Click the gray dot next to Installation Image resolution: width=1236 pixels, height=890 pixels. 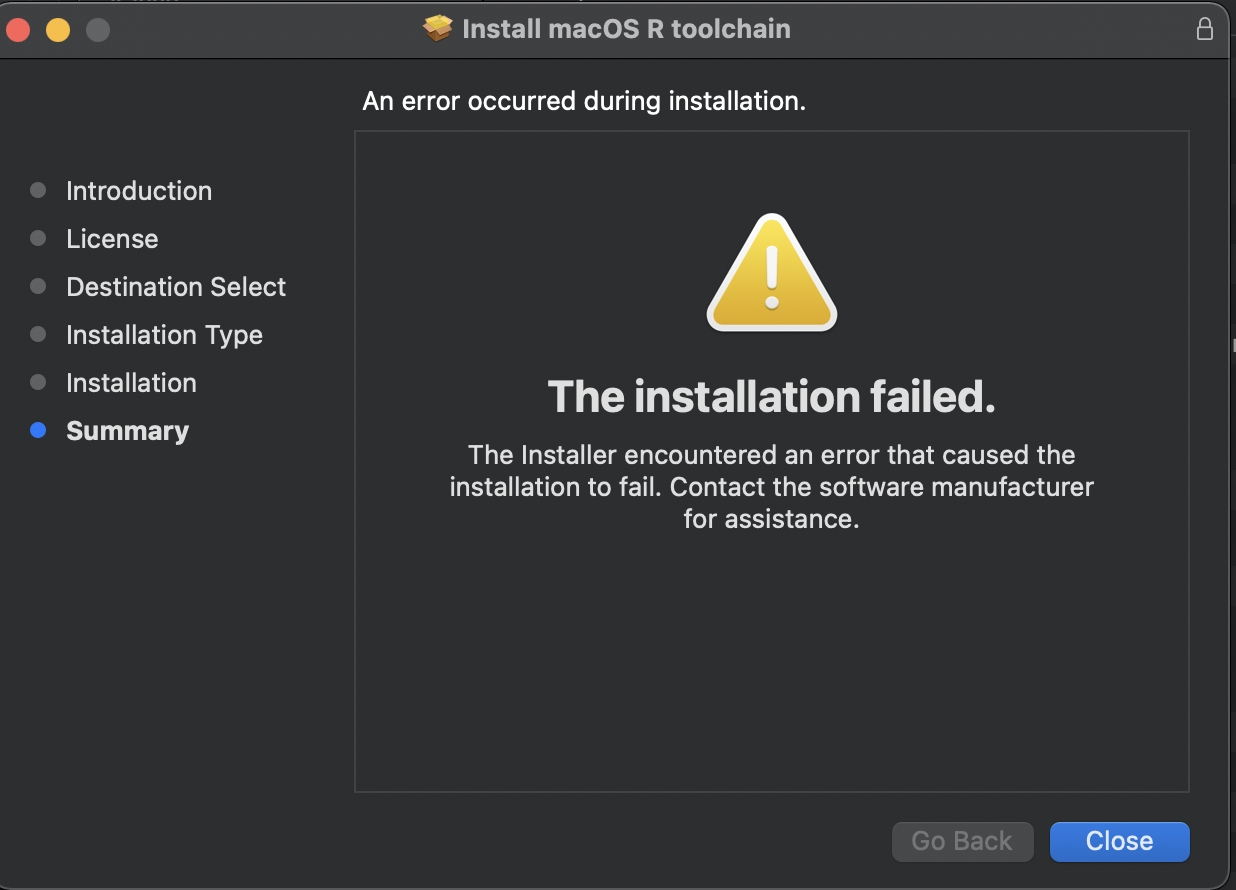click(x=38, y=382)
